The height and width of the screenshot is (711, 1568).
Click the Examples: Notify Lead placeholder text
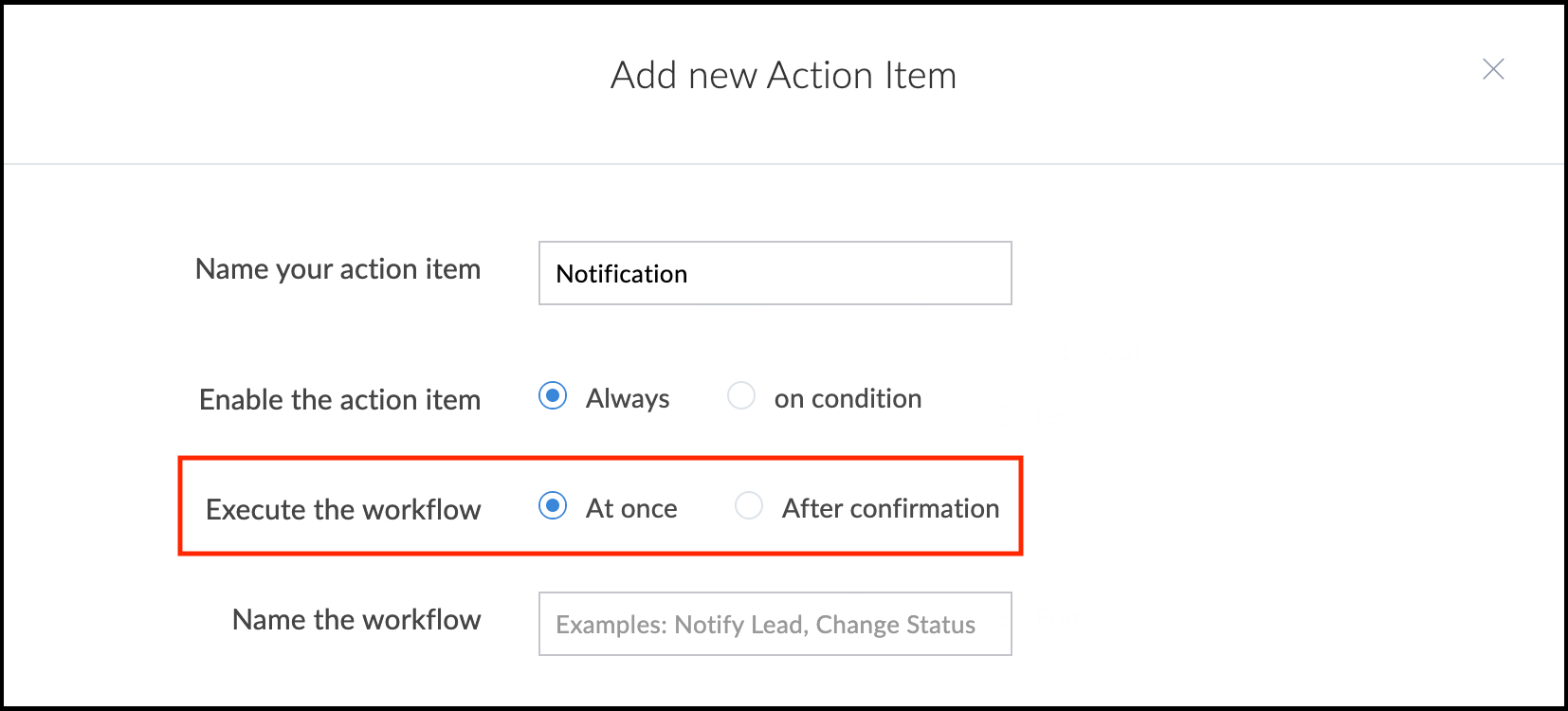coord(680,625)
